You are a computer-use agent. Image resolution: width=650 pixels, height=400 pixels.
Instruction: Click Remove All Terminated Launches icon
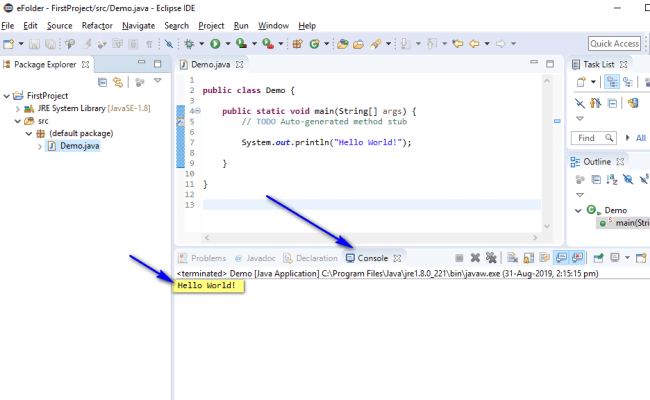click(491, 258)
